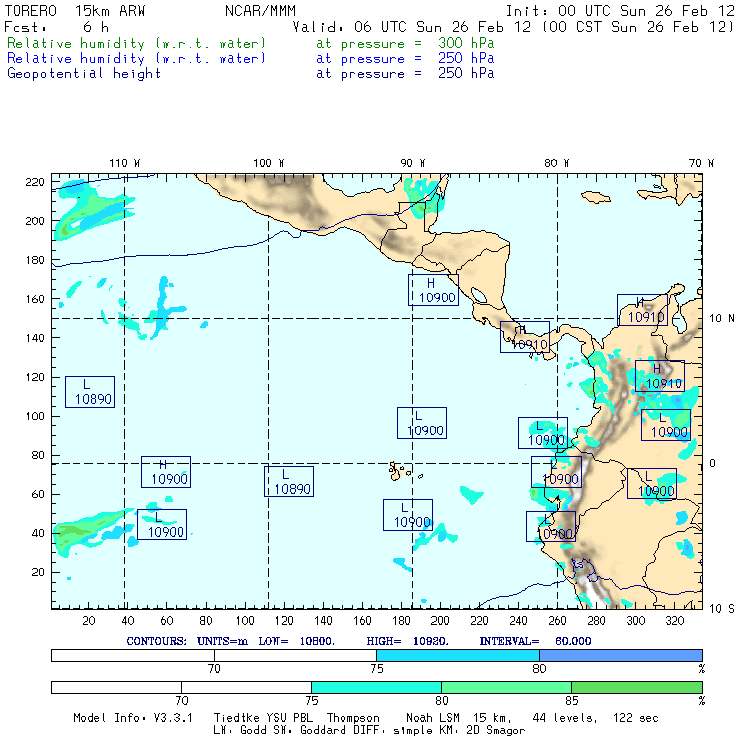Click the '0' equator latitude label on the right edge
740x740 pixels.
[x=712, y=463]
